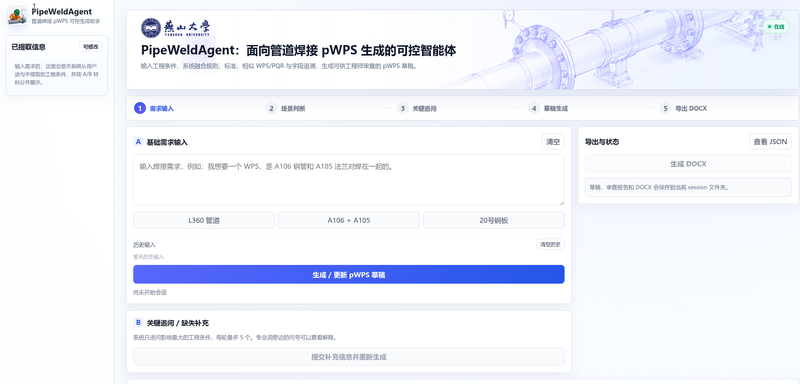Click the A badge beside 基础需求输入
This screenshot has width=800, height=384.
coord(138,142)
